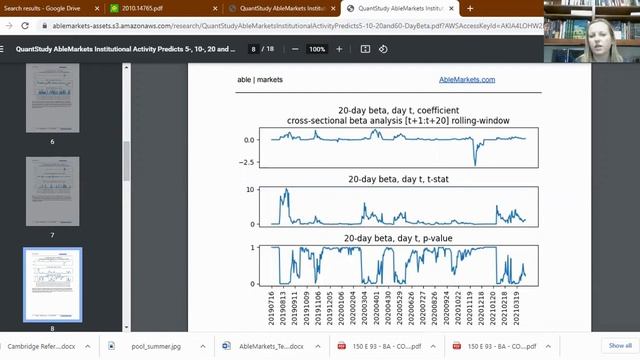The width and height of the screenshot is (640, 360).
Task: Expand options for pool_summer.jpg download
Action: coord(203,346)
